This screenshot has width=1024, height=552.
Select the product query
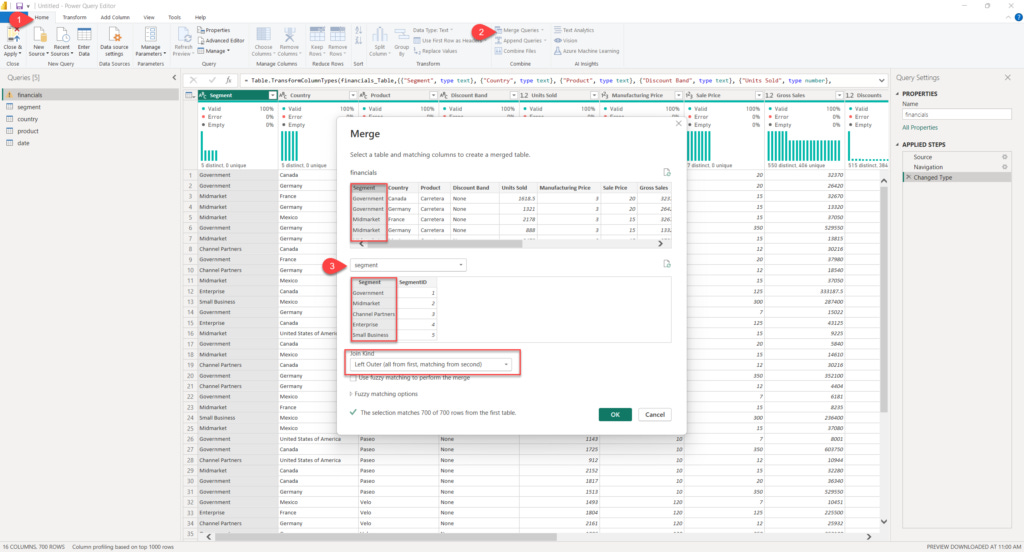[x=91, y=131]
